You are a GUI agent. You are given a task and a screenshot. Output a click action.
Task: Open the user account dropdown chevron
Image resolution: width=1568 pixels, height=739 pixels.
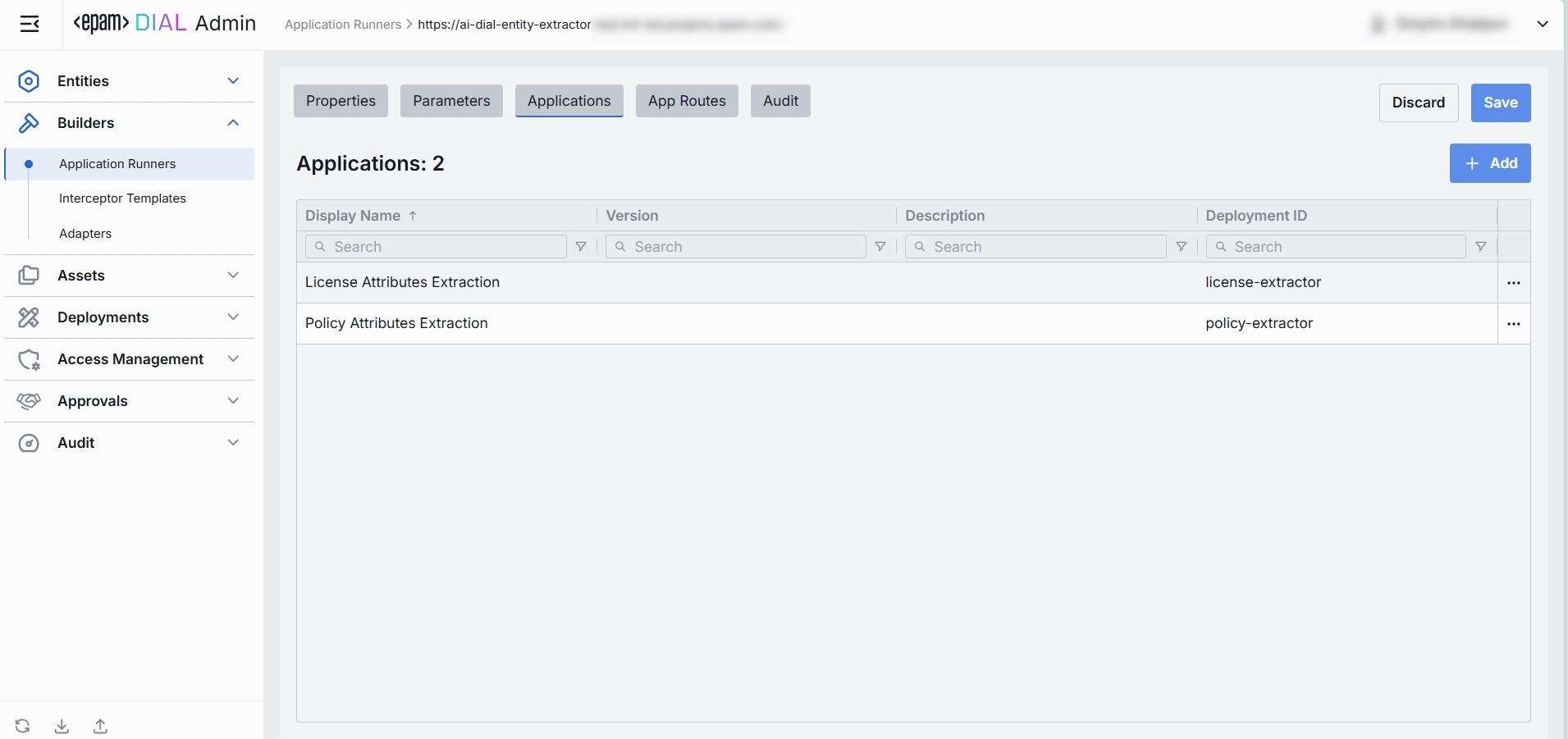(1543, 24)
